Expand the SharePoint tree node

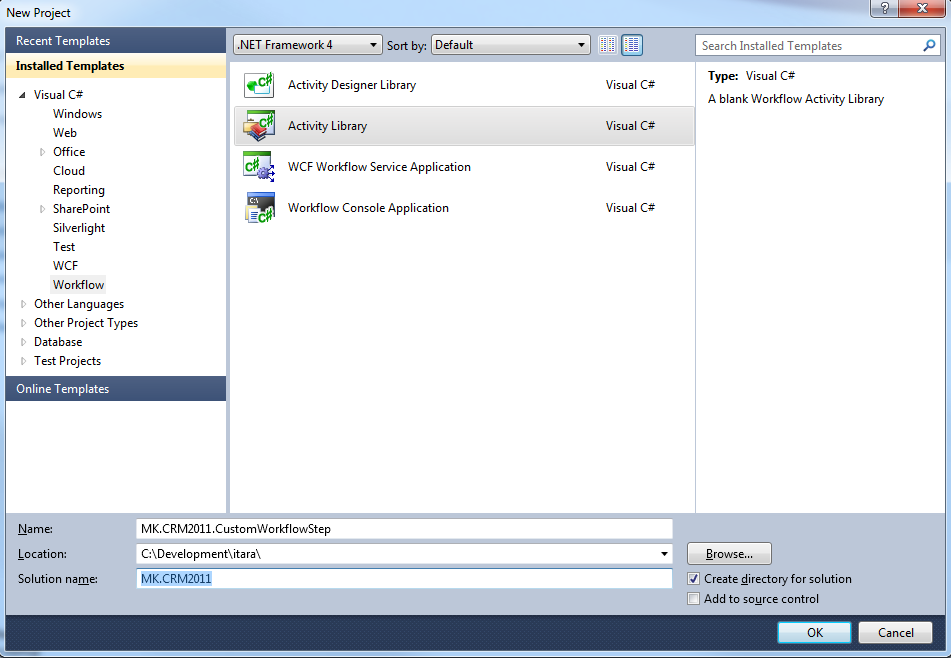pyautogui.click(x=42, y=209)
